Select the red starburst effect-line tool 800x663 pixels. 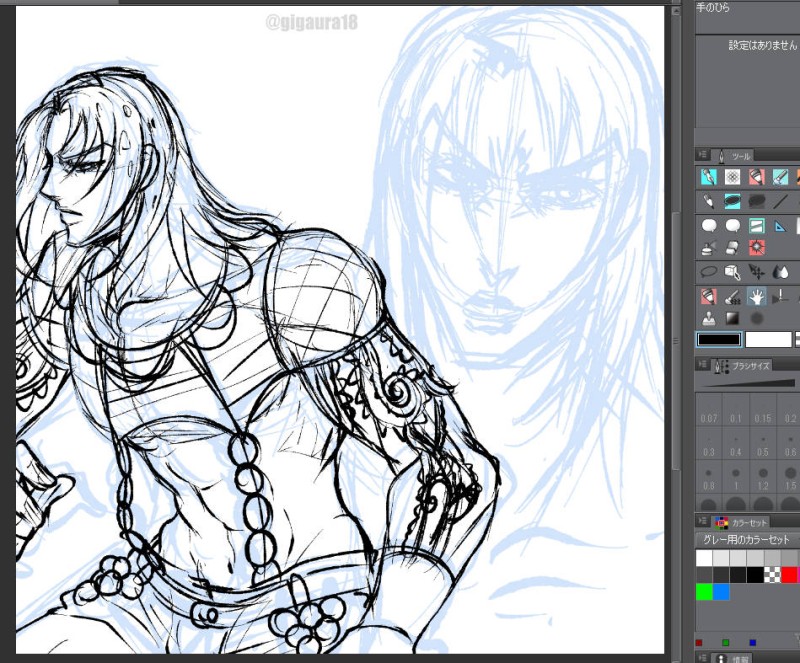(757, 248)
